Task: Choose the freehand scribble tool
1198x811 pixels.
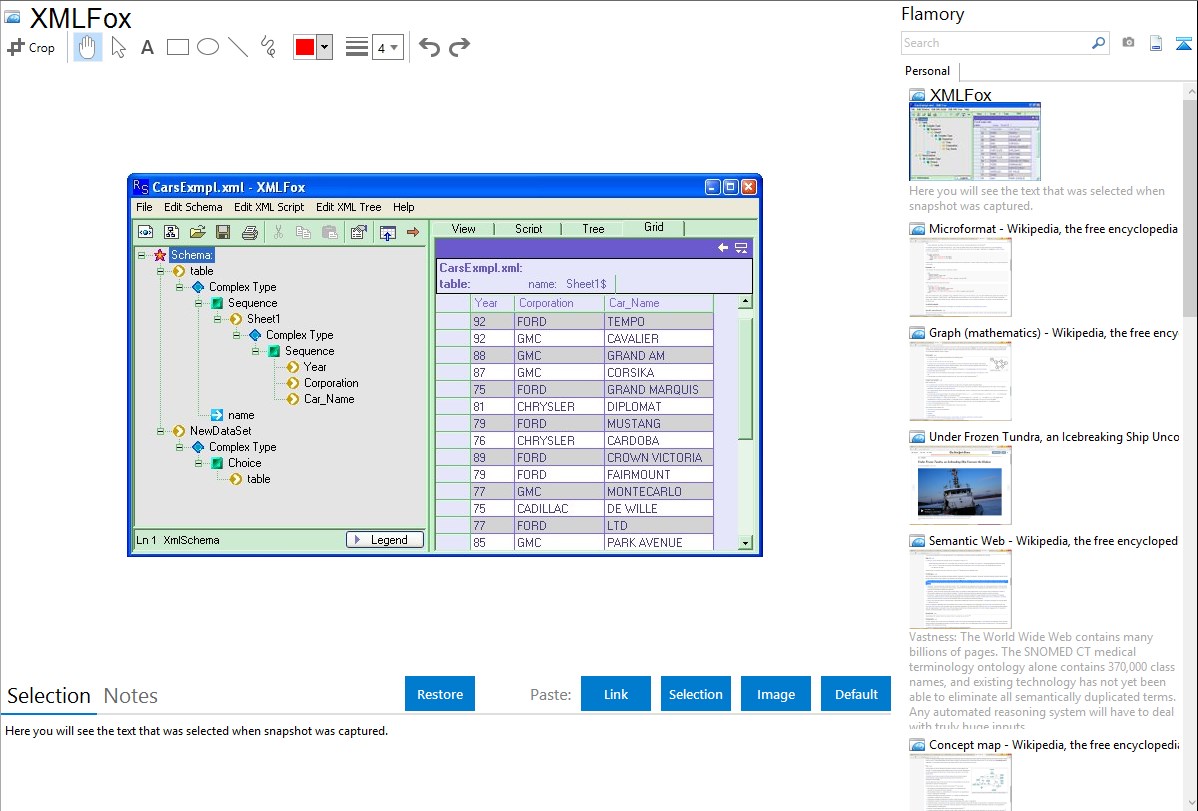Action: [x=267, y=47]
